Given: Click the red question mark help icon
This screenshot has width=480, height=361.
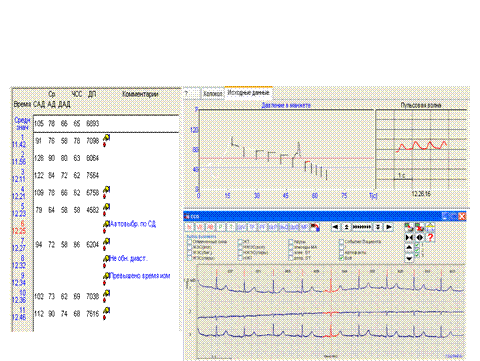Looking at the screenshot, I should [x=430, y=237].
